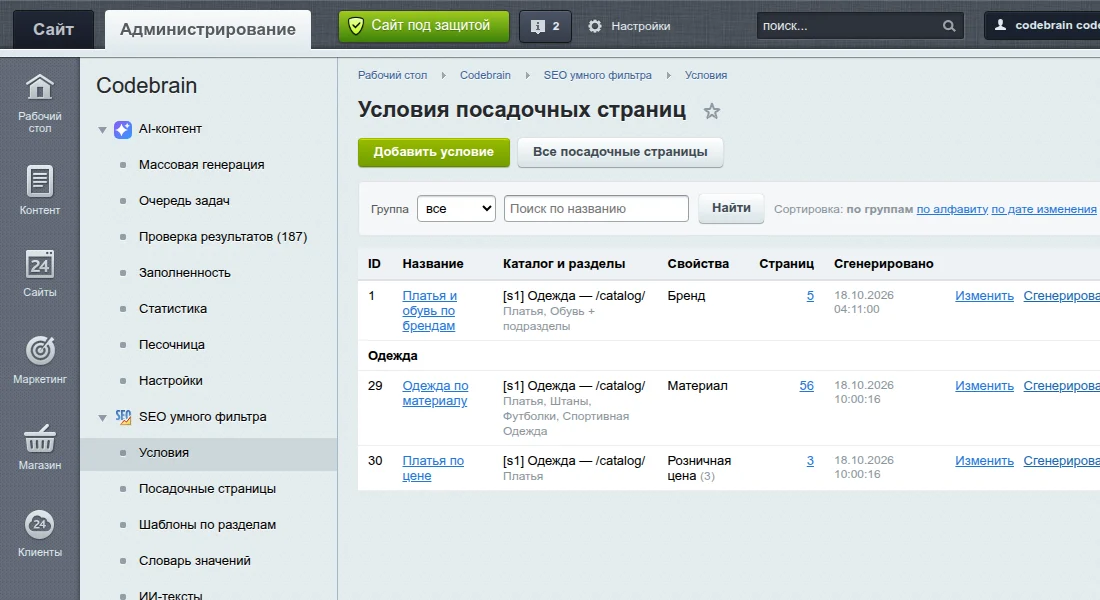Open Песочница menu item

tap(172, 345)
